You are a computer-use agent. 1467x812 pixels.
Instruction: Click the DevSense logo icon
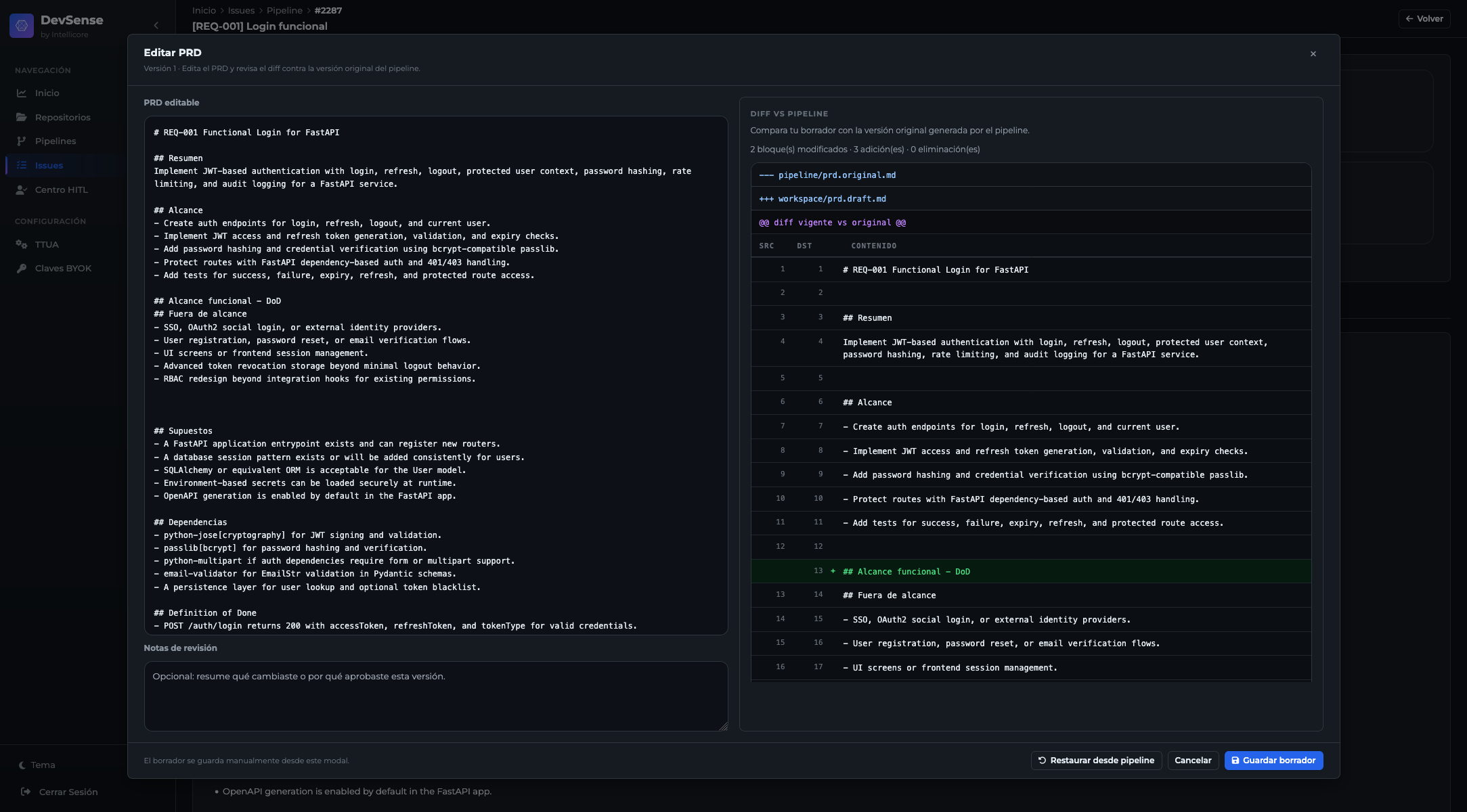[x=22, y=26]
